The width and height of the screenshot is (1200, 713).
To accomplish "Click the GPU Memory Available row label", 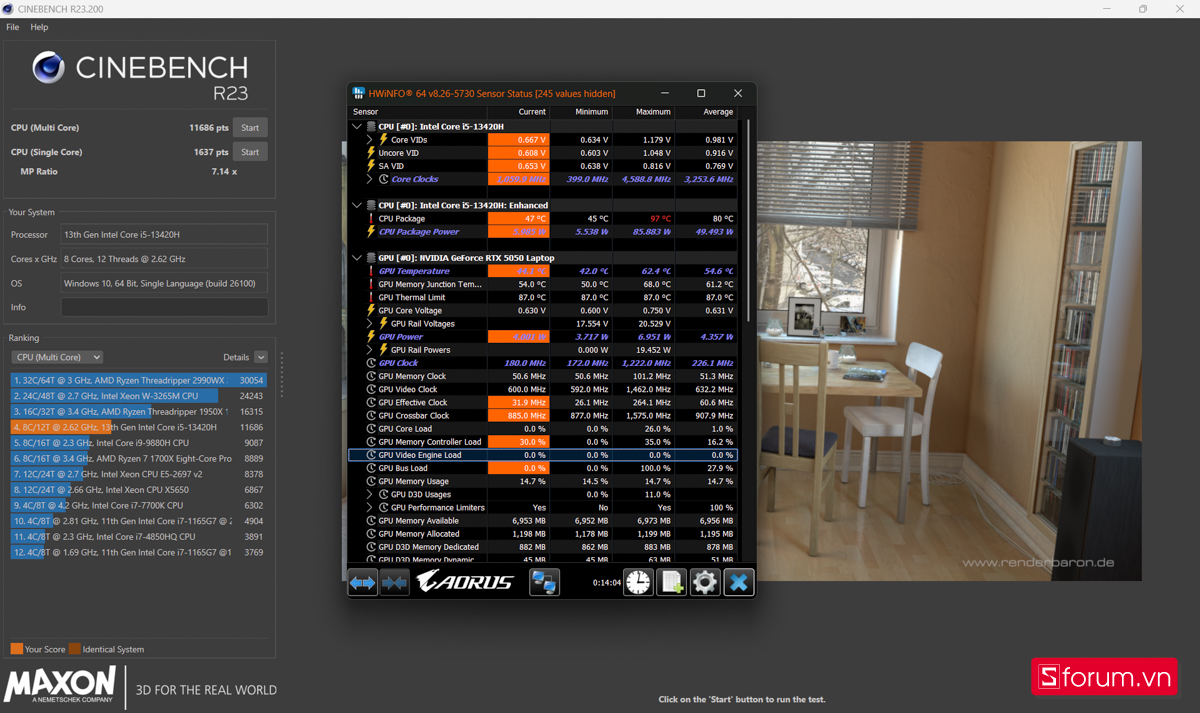I will tap(418, 520).
